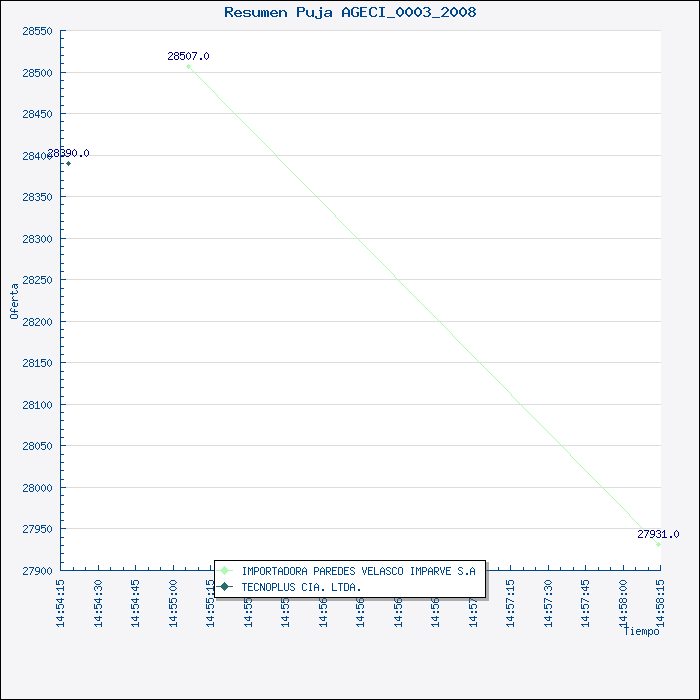Select the data point marker at 28507.0
Viewport: 700px width, 700px height.
pyautogui.click(x=188, y=66)
